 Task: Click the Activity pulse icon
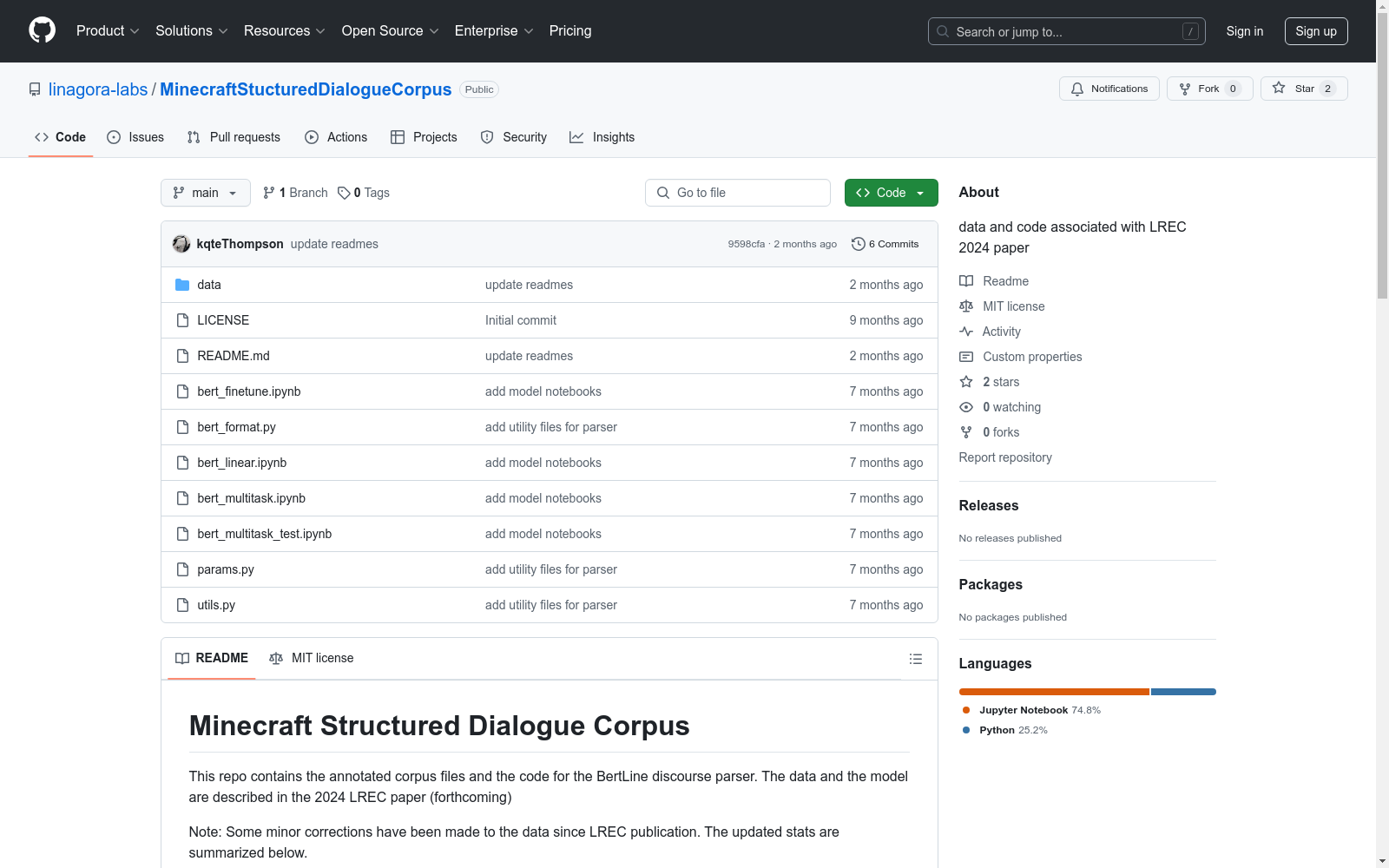(x=966, y=332)
